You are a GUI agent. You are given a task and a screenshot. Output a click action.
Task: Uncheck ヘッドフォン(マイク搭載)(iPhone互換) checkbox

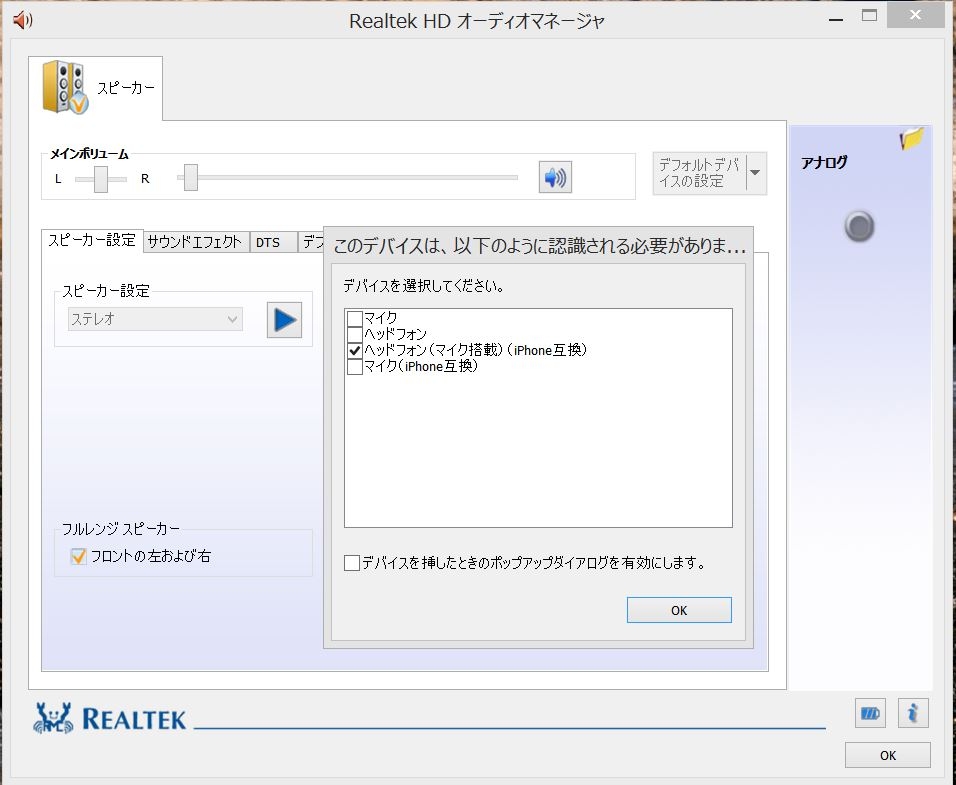pos(355,350)
